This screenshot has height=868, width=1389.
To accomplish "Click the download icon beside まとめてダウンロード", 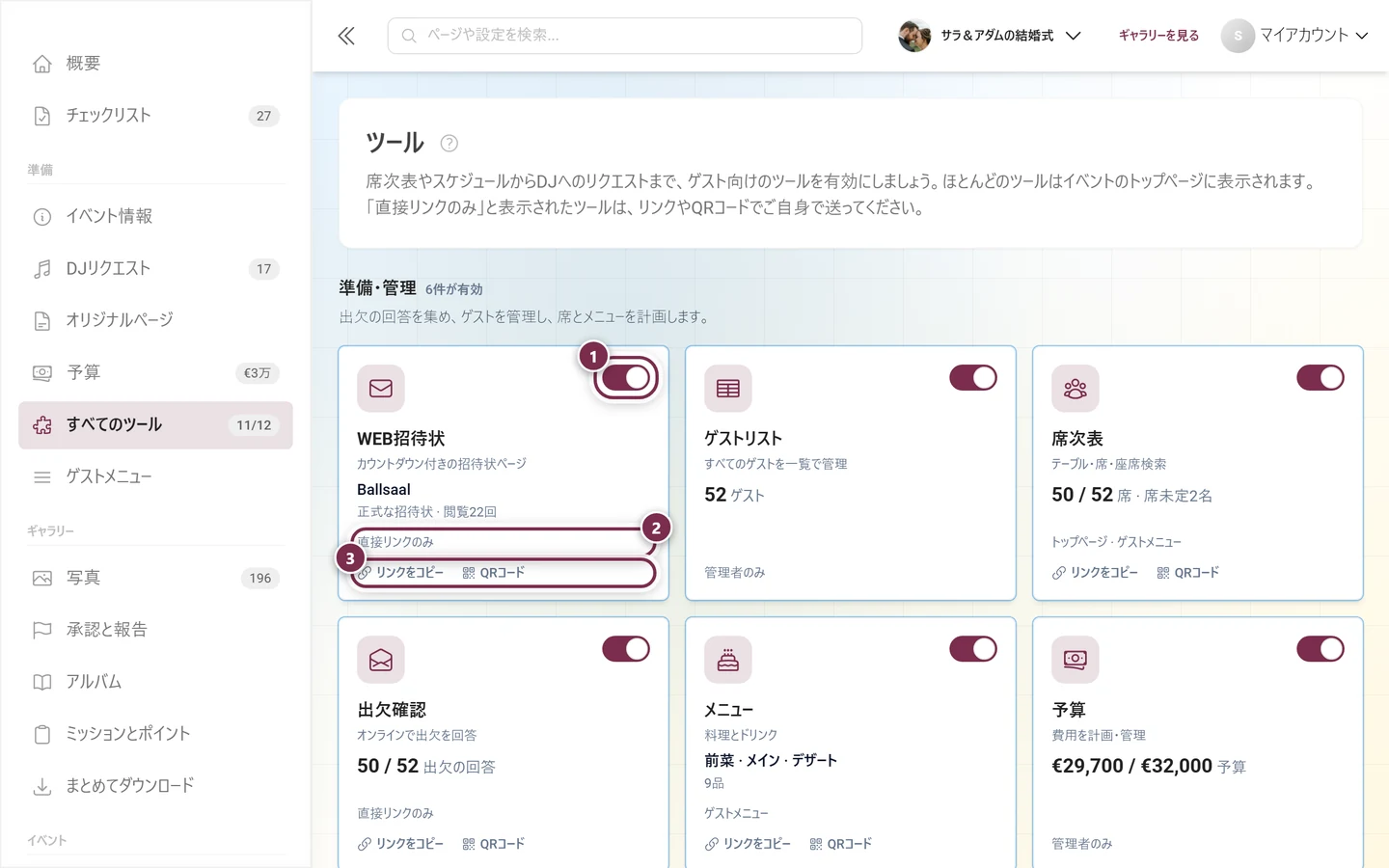I will [x=42, y=786].
